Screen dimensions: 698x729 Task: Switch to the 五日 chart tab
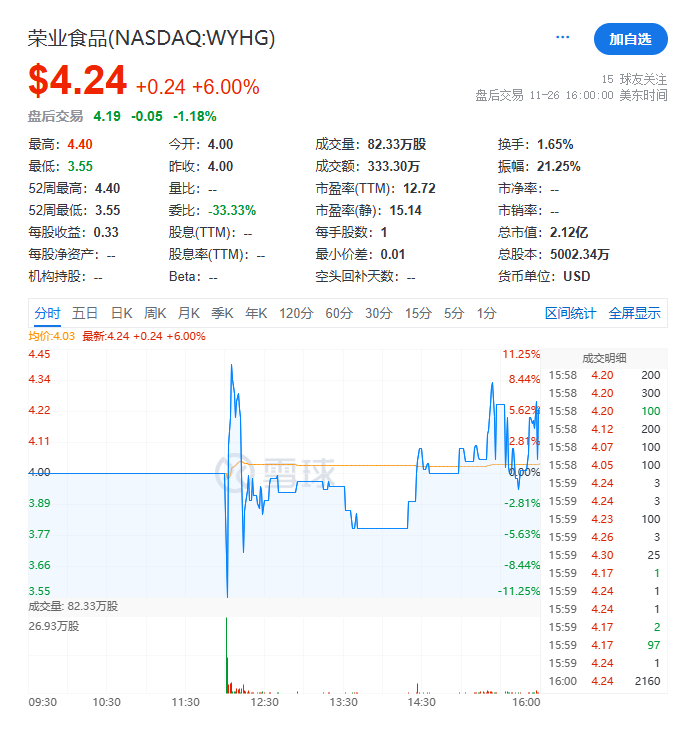coord(85,313)
